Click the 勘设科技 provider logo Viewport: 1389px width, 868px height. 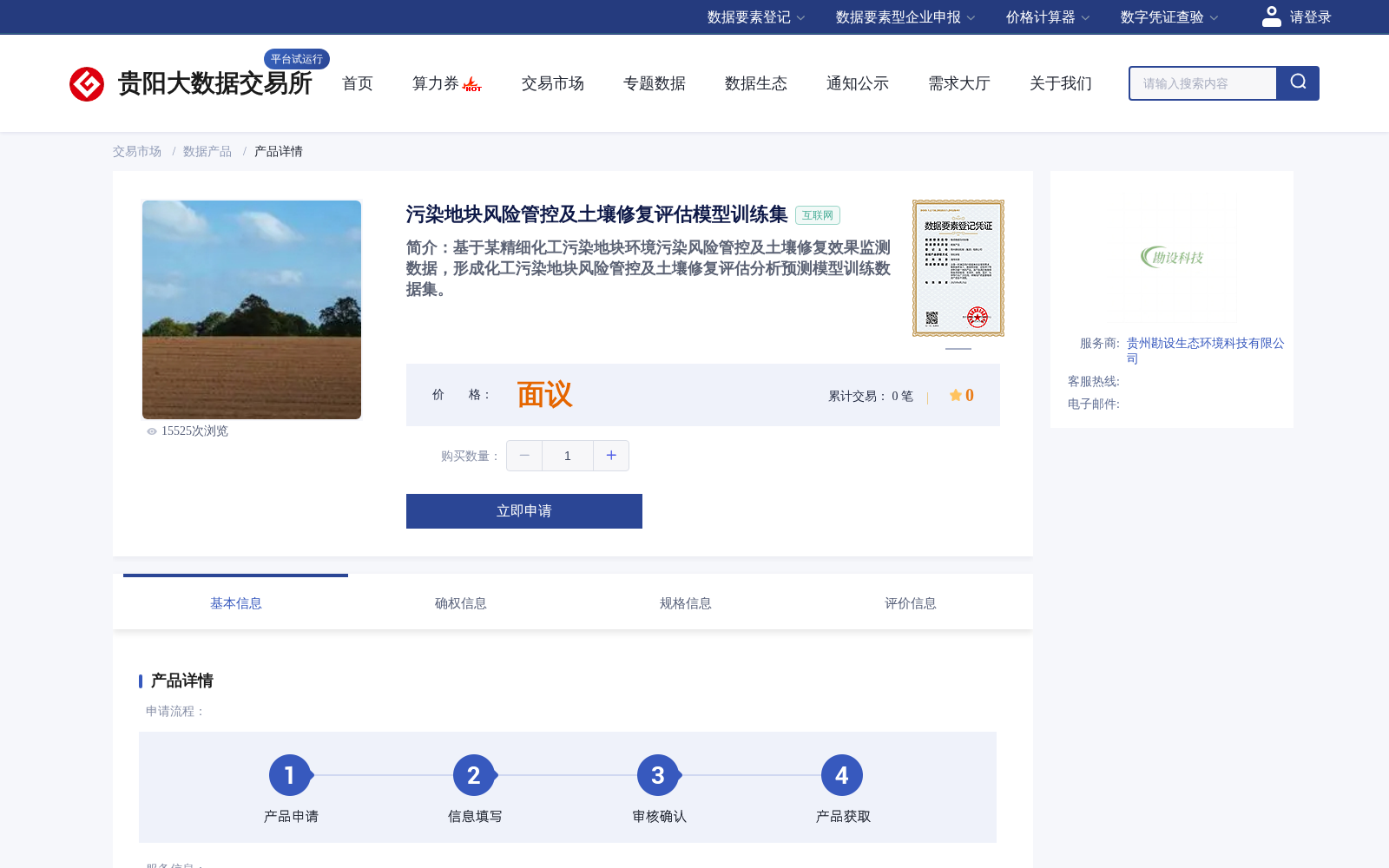1172,257
